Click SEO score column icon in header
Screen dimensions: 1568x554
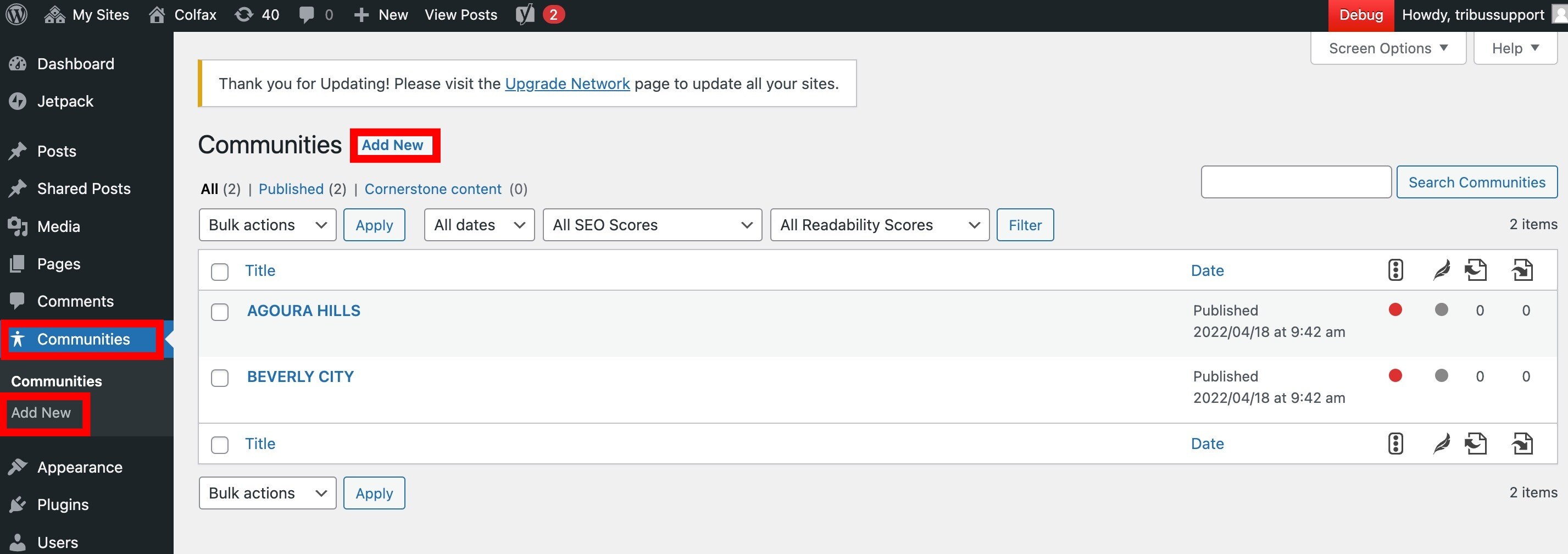(1395, 270)
